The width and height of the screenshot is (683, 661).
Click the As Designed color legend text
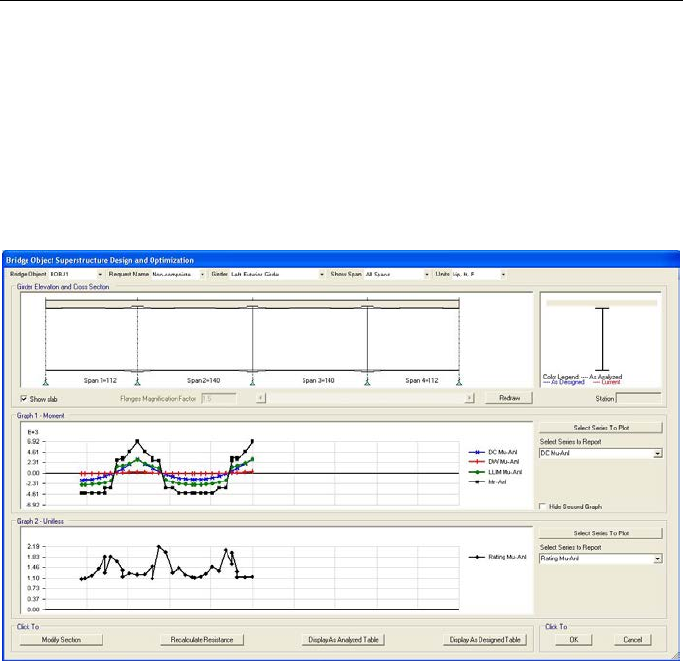coord(568,382)
